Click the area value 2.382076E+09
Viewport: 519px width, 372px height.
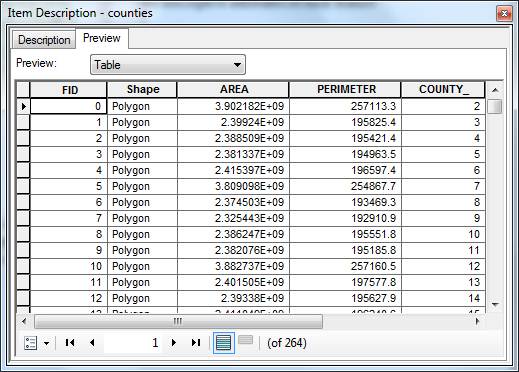click(233, 250)
